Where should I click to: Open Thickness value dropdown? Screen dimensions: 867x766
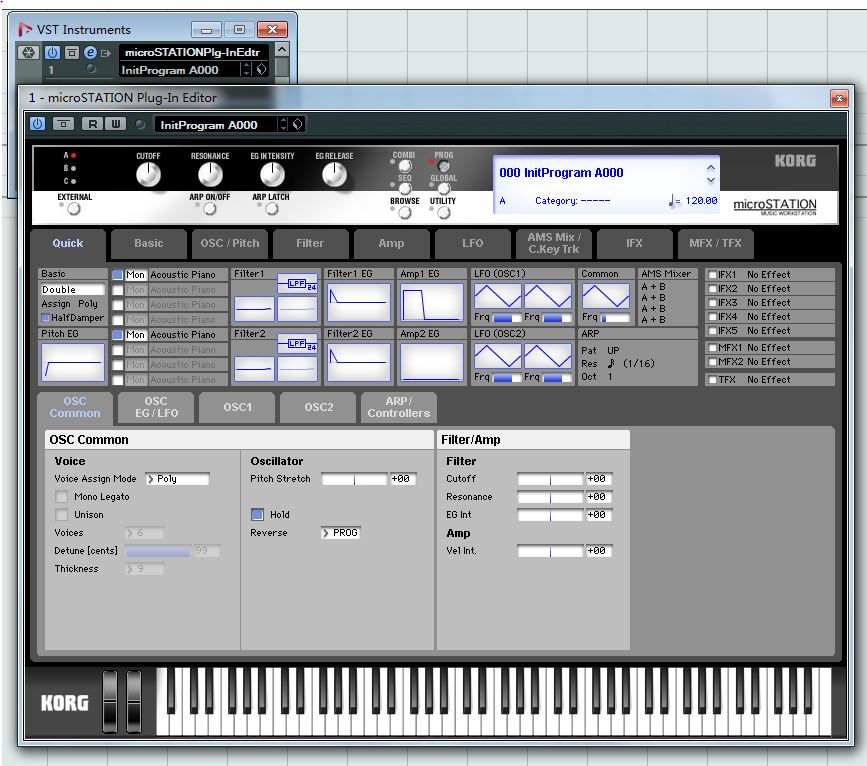(x=145, y=569)
